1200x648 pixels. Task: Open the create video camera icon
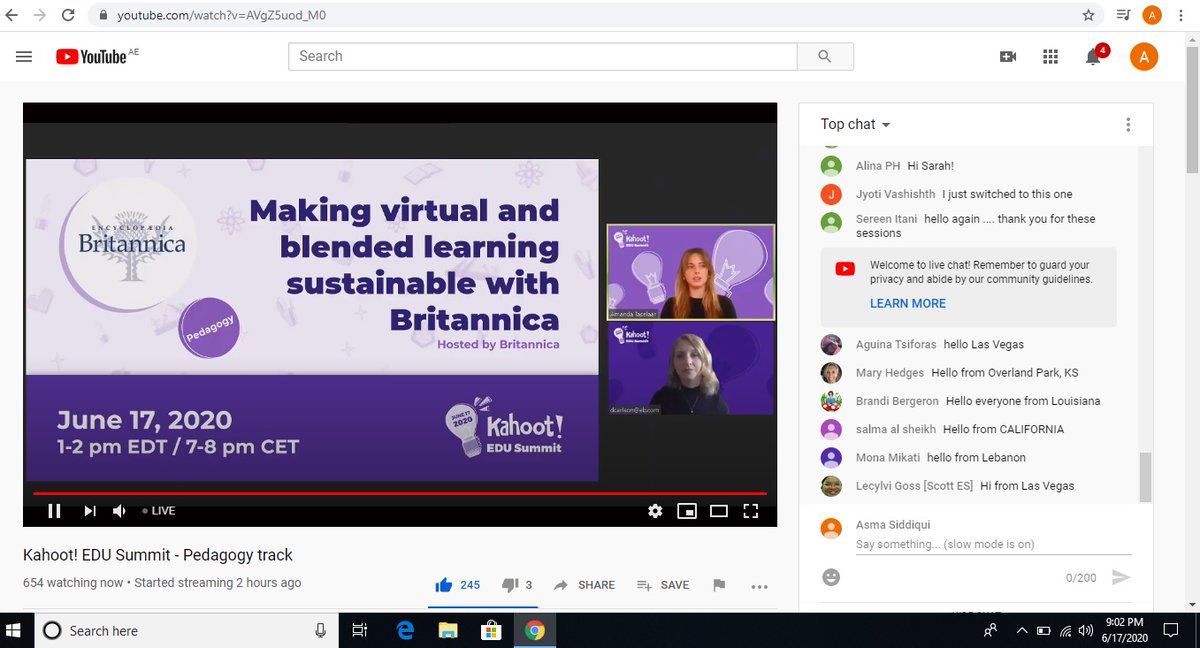pos(1008,57)
